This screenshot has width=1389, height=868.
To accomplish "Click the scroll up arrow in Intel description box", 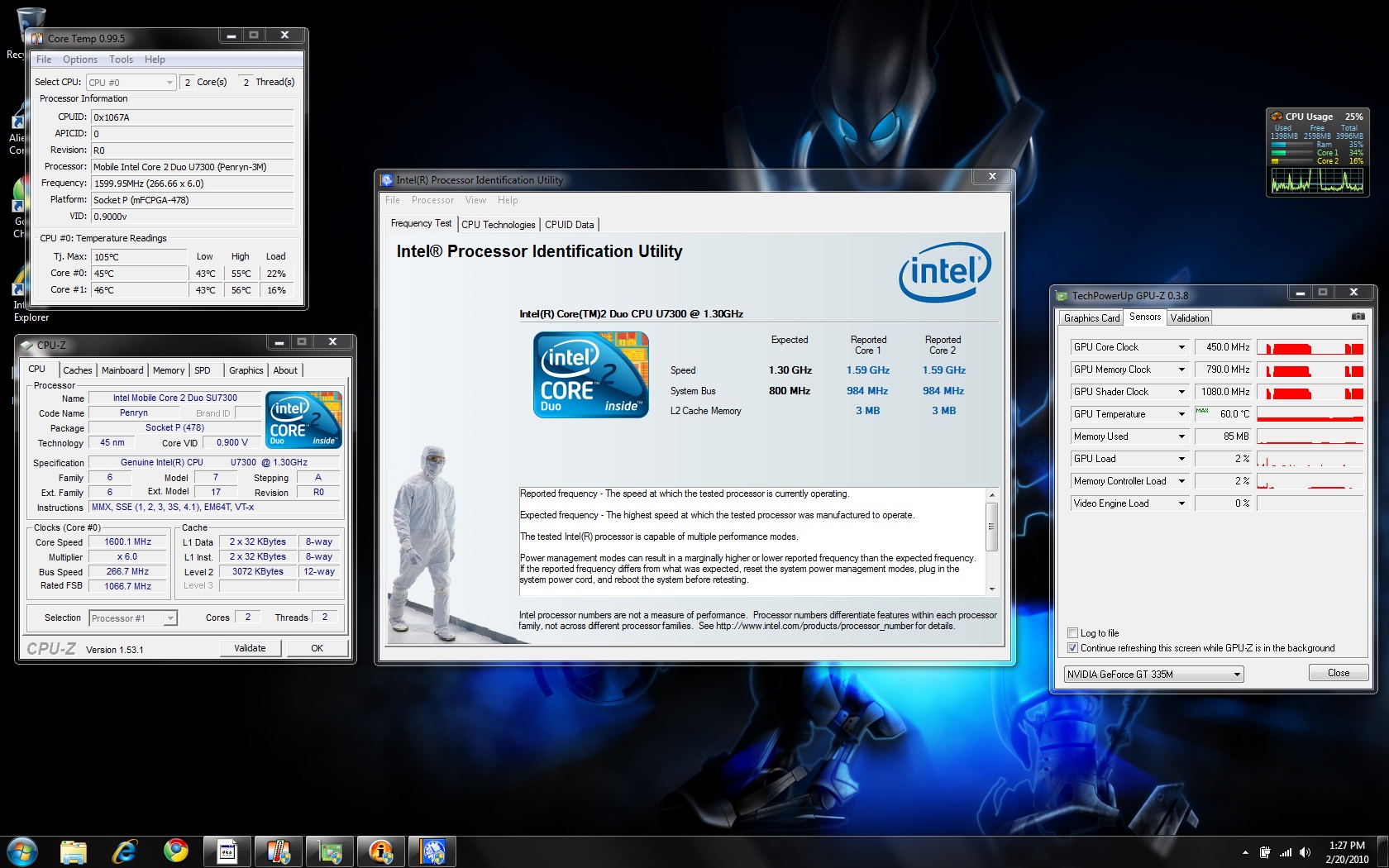I will point(992,494).
